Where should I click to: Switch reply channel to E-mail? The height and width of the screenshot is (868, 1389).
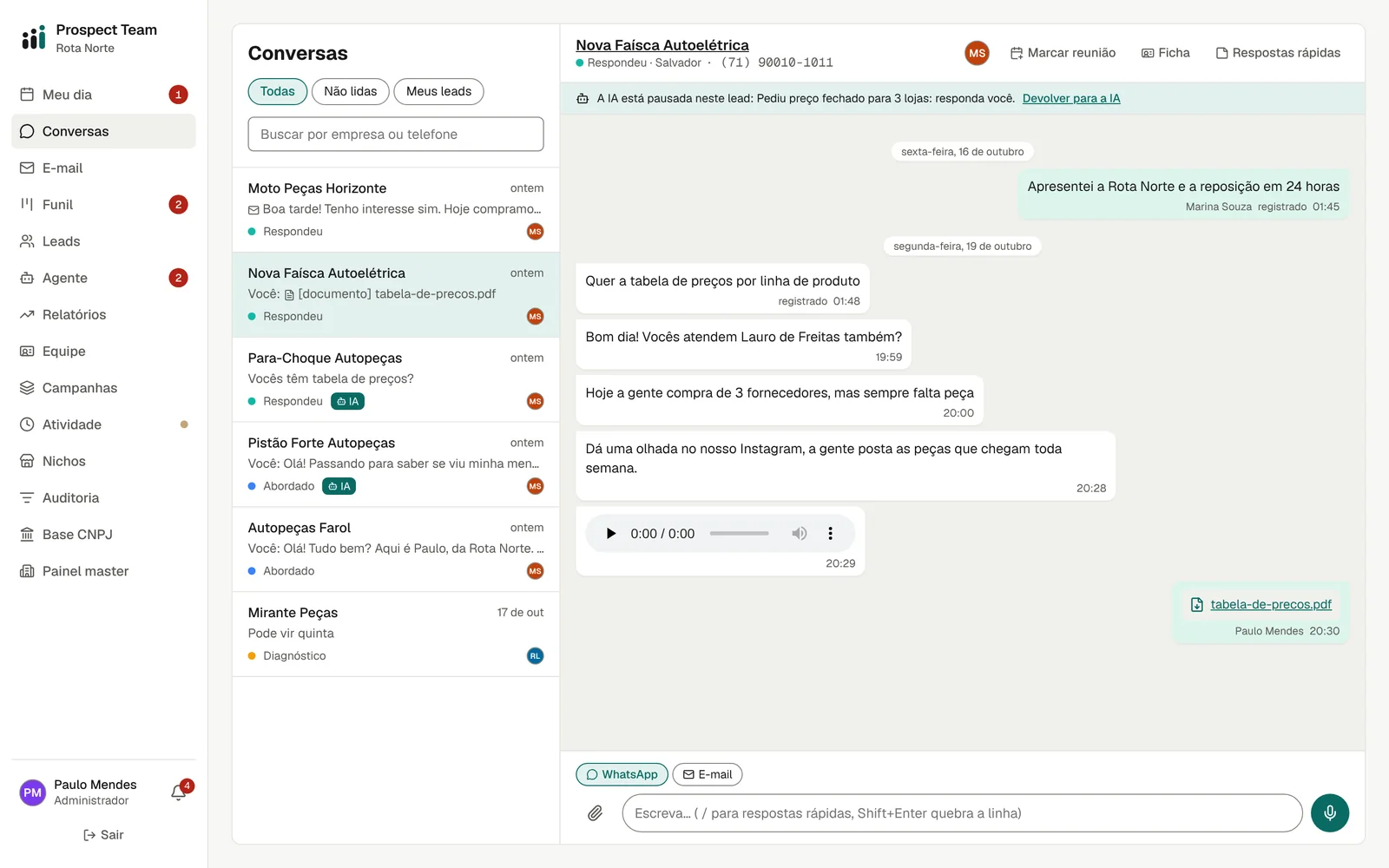(x=708, y=774)
